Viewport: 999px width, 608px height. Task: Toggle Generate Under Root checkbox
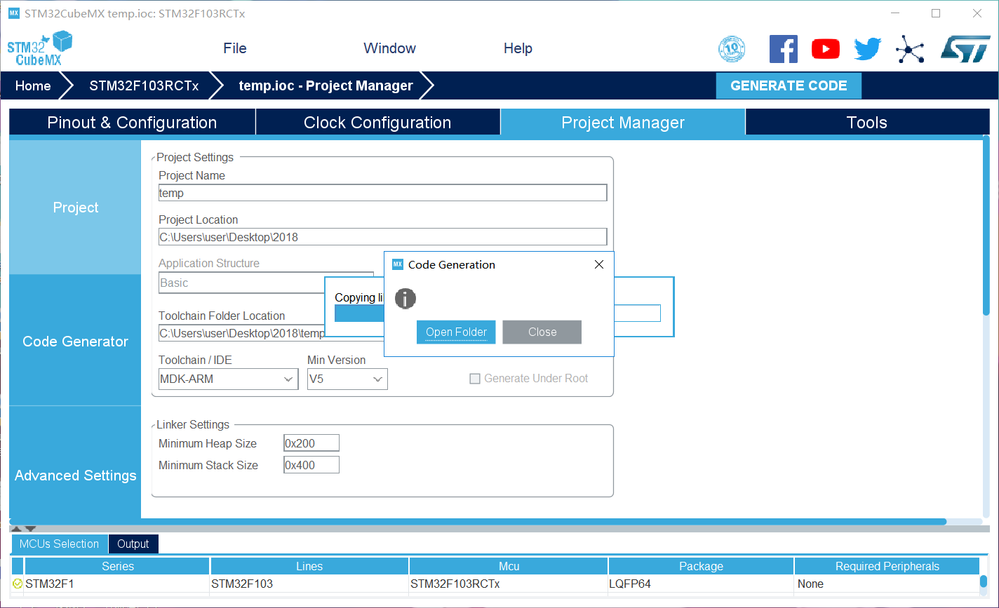click(x=475, y=379)
